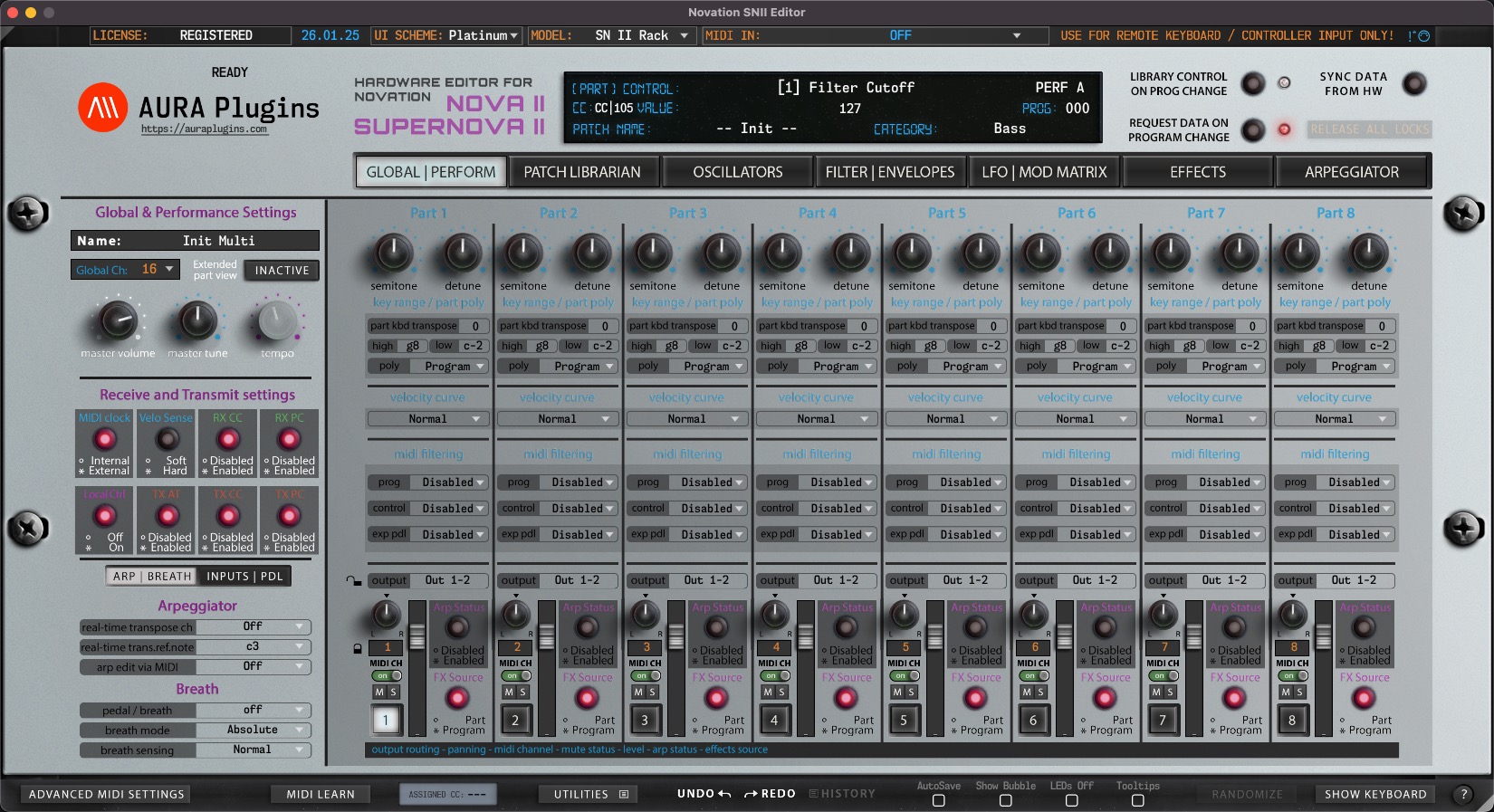Viewport: 1494px width, 812px height.
Task: Toggle Part 5 MIDI CH on switch
Action: click(905, 675)
